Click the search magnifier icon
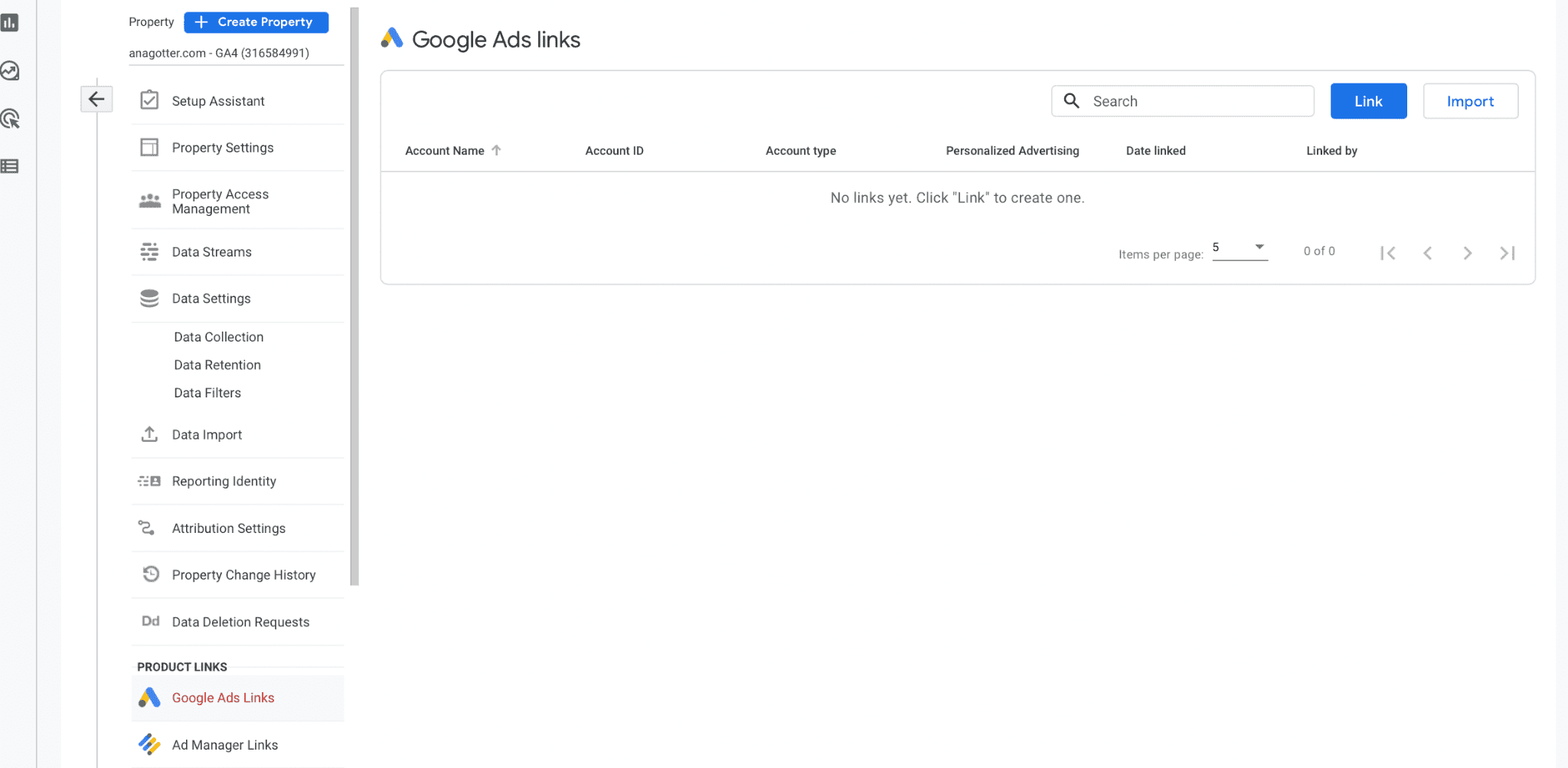The image size is (1568, 768). click(1072, 100)
